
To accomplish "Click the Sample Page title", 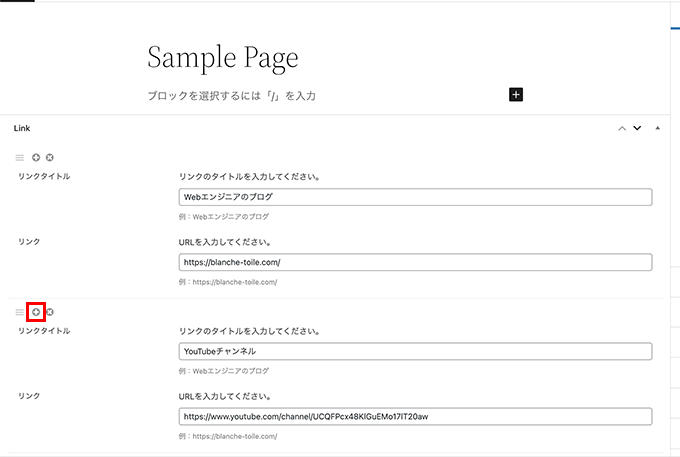I will point(223,59).
